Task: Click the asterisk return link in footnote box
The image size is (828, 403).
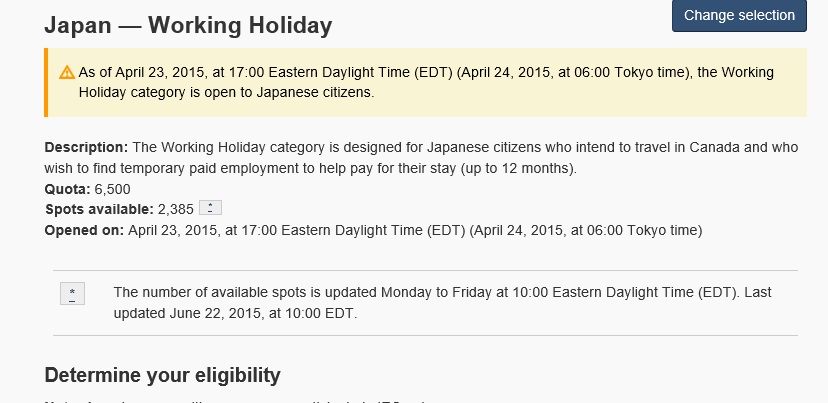Action: tap(73, 293)
